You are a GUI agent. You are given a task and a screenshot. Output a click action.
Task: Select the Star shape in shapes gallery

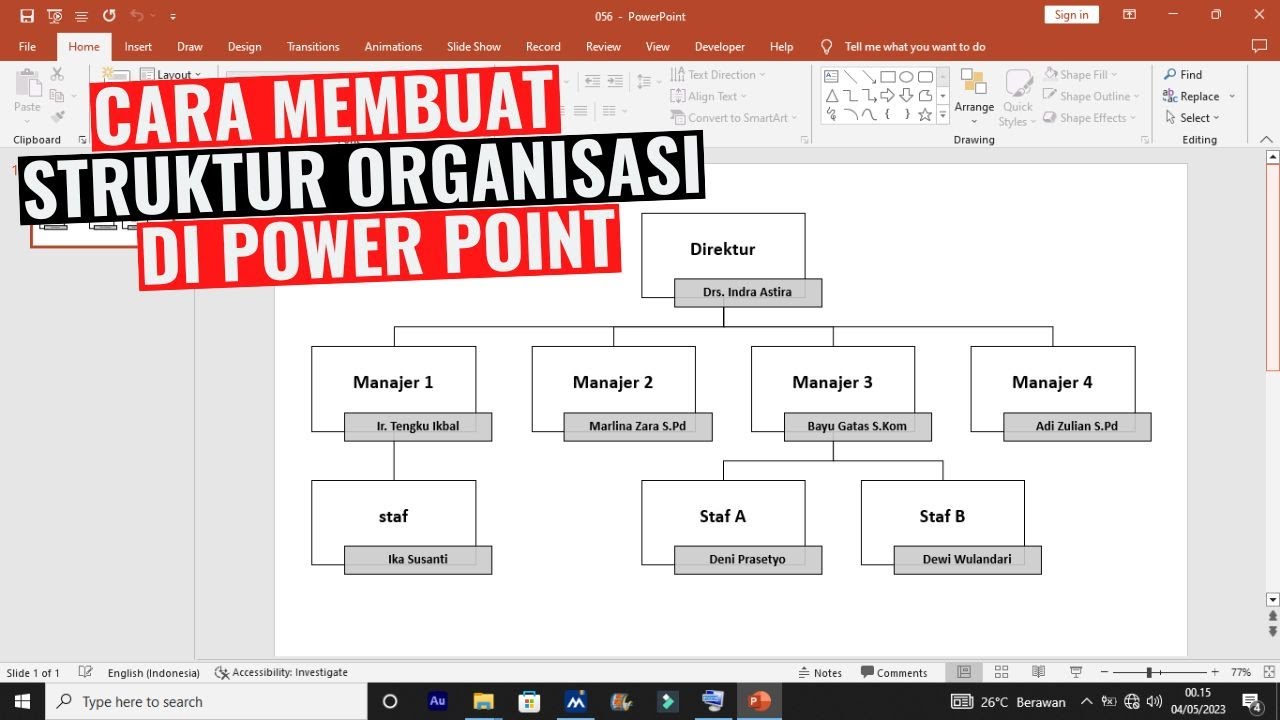click(926, 115)
